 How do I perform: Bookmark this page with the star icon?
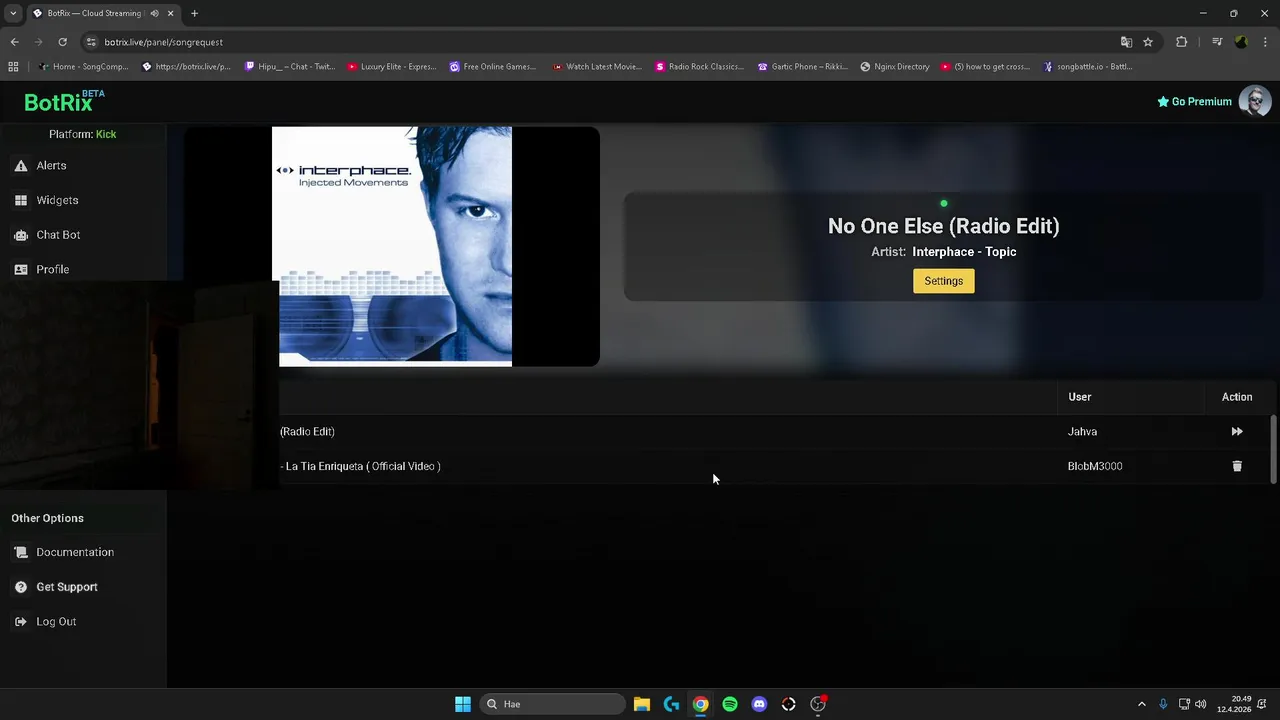pyautogui.click(x=1148, y=42)
